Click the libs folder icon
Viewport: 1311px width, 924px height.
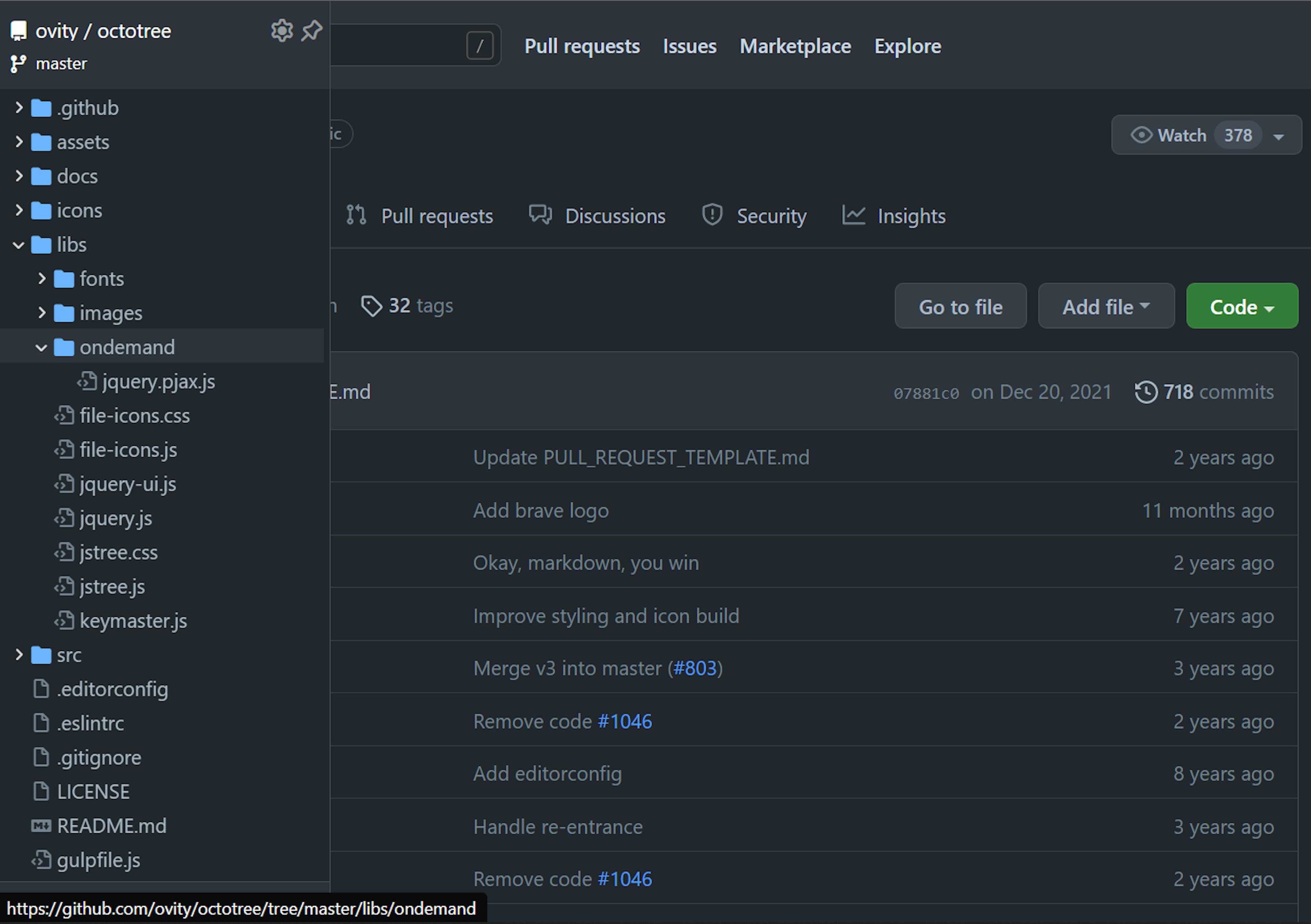click(x=41, y=245)
